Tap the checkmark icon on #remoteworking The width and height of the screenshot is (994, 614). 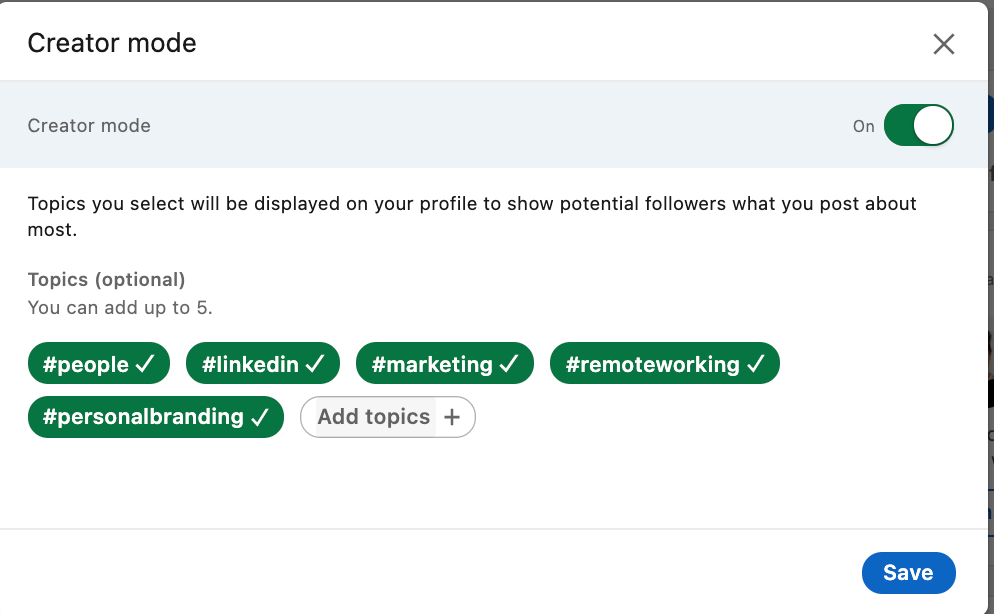755,366
